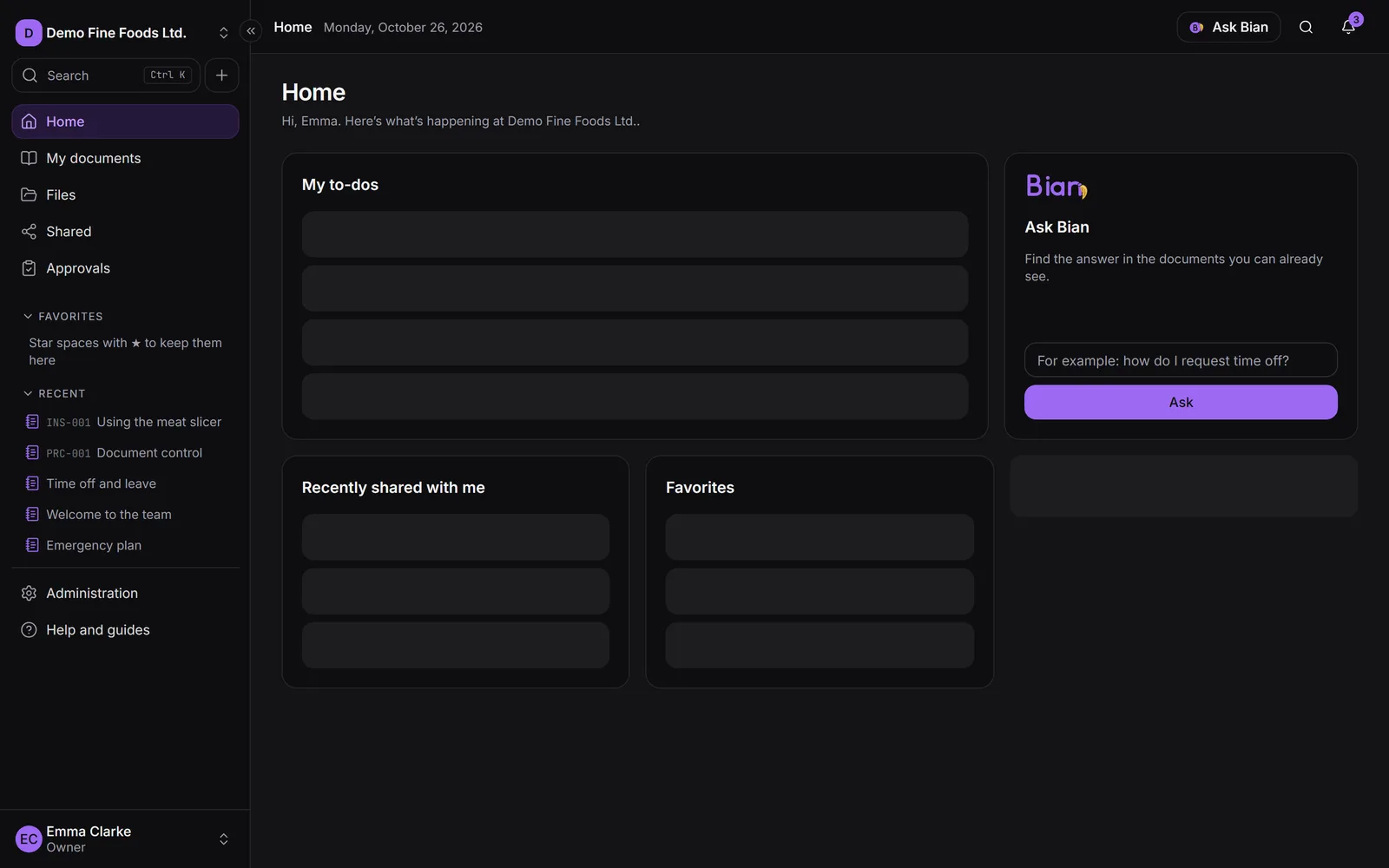This screenshot has width=1389, height=868.
Task: Click the purple Ask button
Action: [1181, 402]
